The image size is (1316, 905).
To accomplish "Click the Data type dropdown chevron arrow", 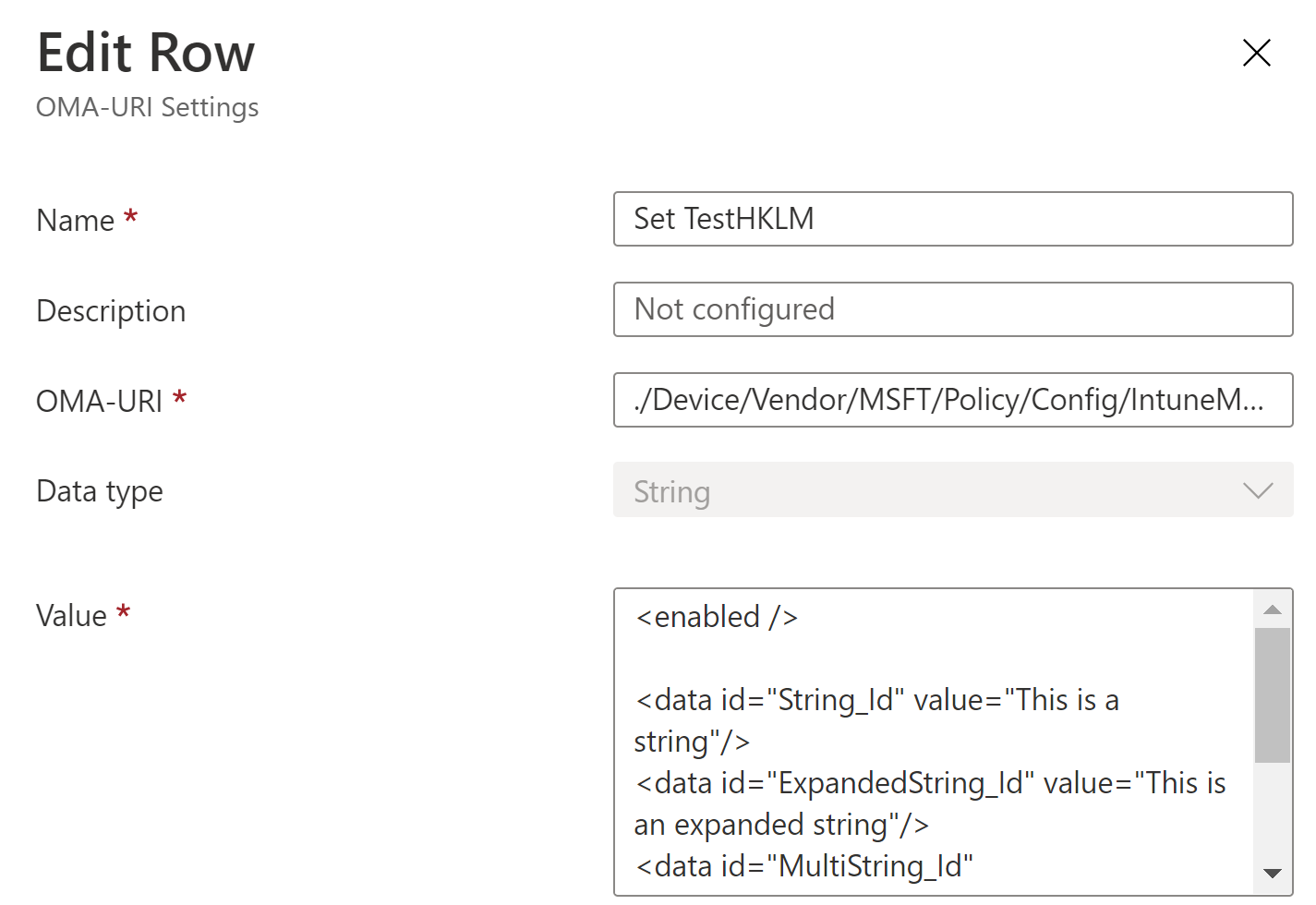I will [x=1258, y=490].
